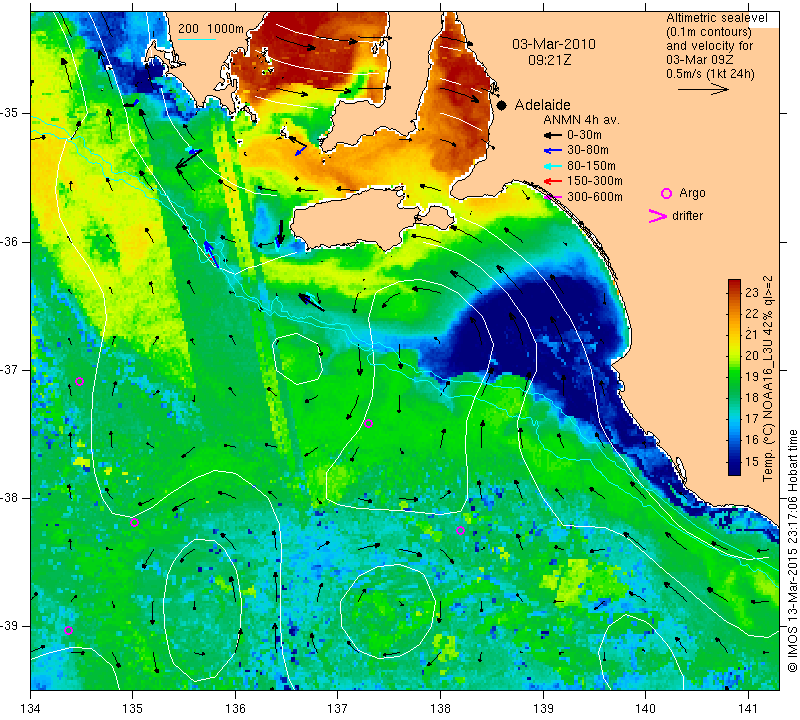Click the 'ANMN 4h av.' legend heading

[x=581, y=120]
